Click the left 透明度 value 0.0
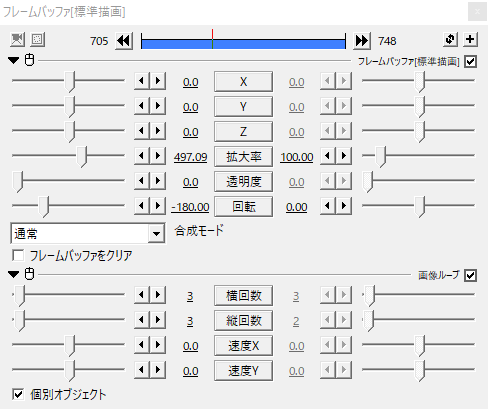 pos(191,182)
